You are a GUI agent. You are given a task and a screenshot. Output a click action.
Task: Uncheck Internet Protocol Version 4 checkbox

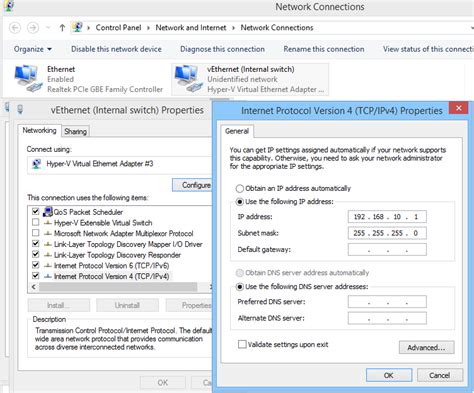click(x=36, y=276)
